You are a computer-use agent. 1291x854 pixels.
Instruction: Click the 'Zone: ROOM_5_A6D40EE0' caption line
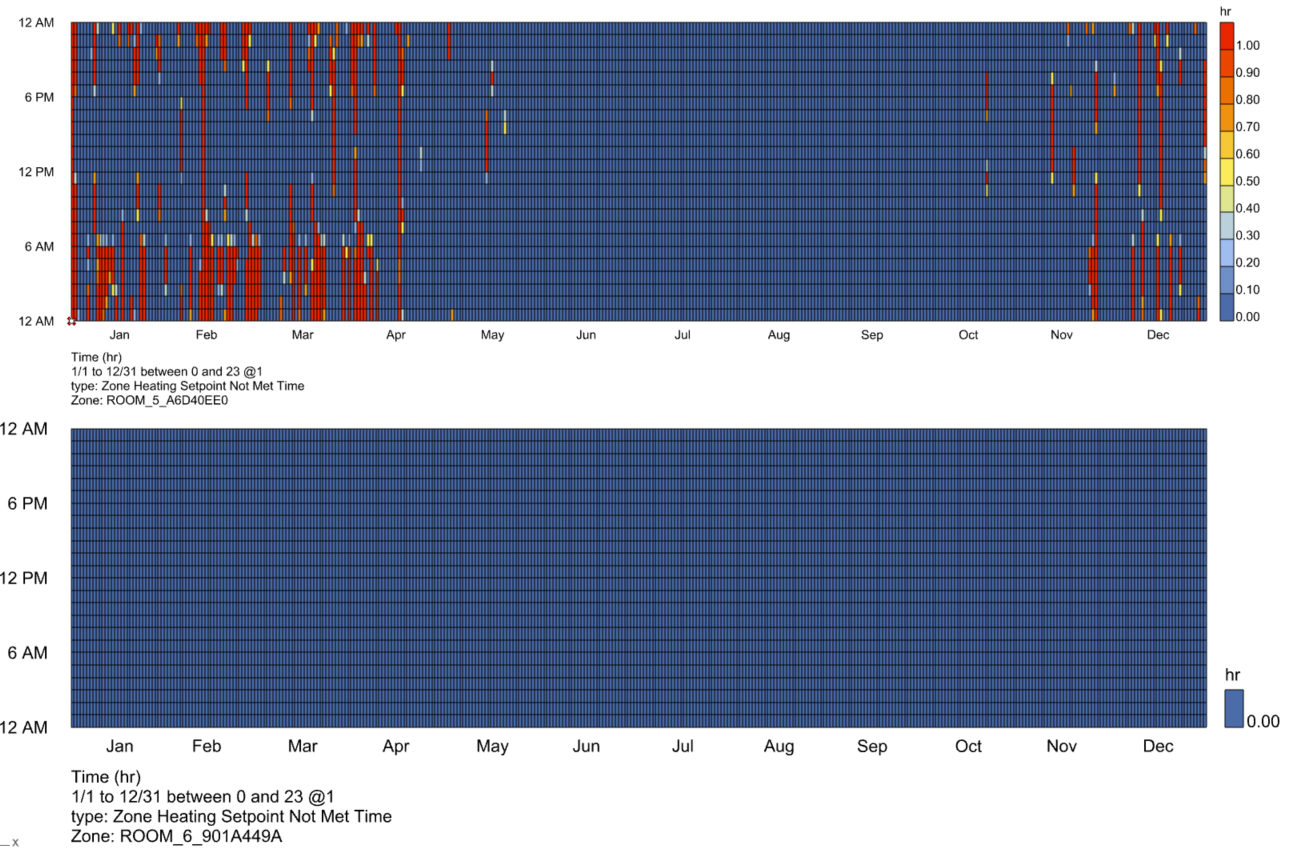click(x=150, y=400)
